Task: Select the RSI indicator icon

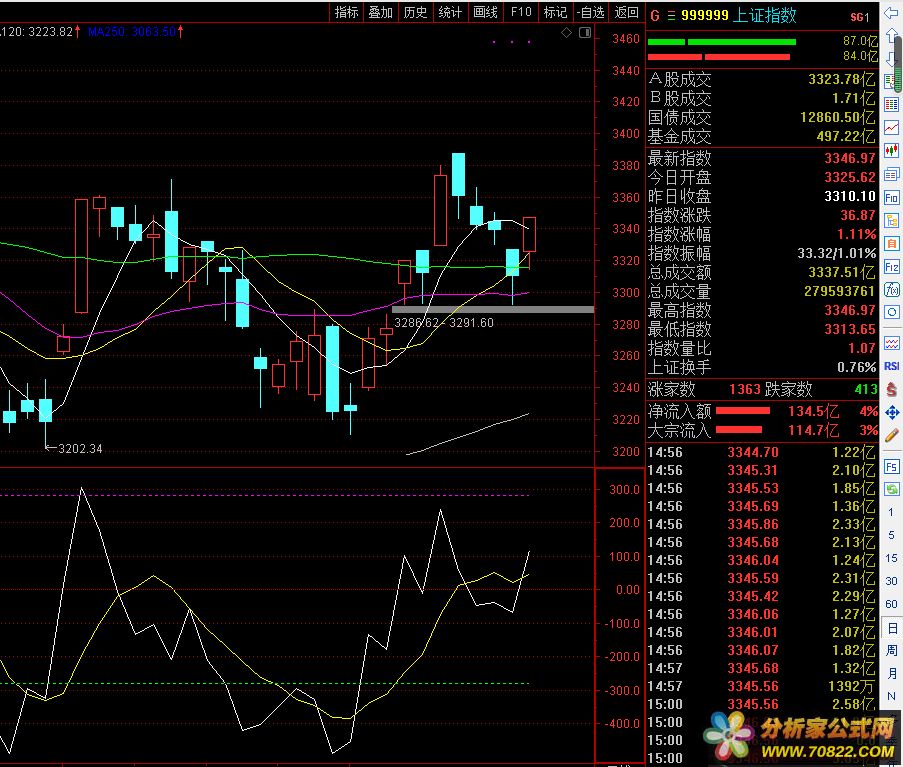Action: [x=891, y=366]
